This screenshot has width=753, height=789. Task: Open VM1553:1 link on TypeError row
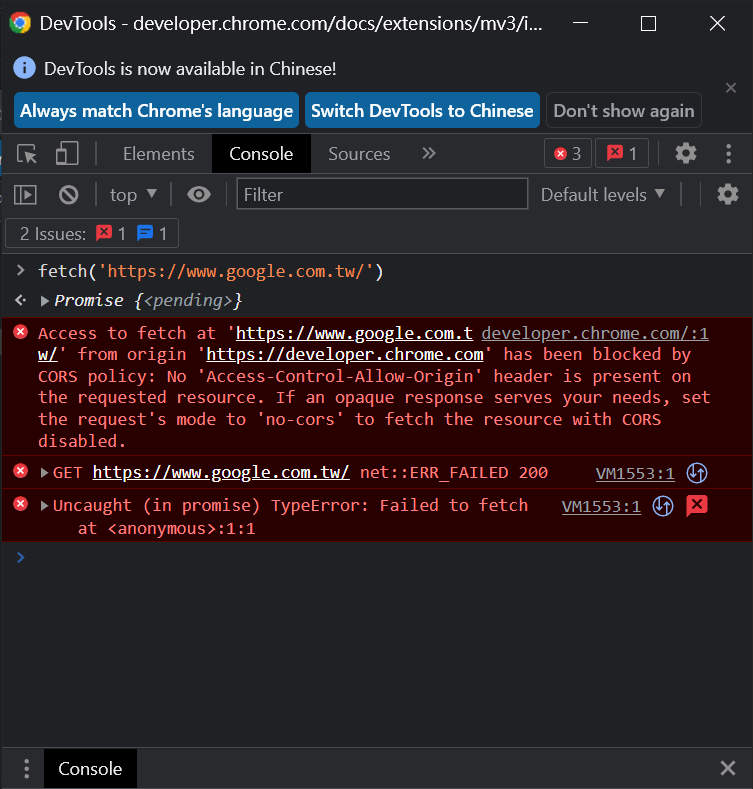tap(601, 506)
